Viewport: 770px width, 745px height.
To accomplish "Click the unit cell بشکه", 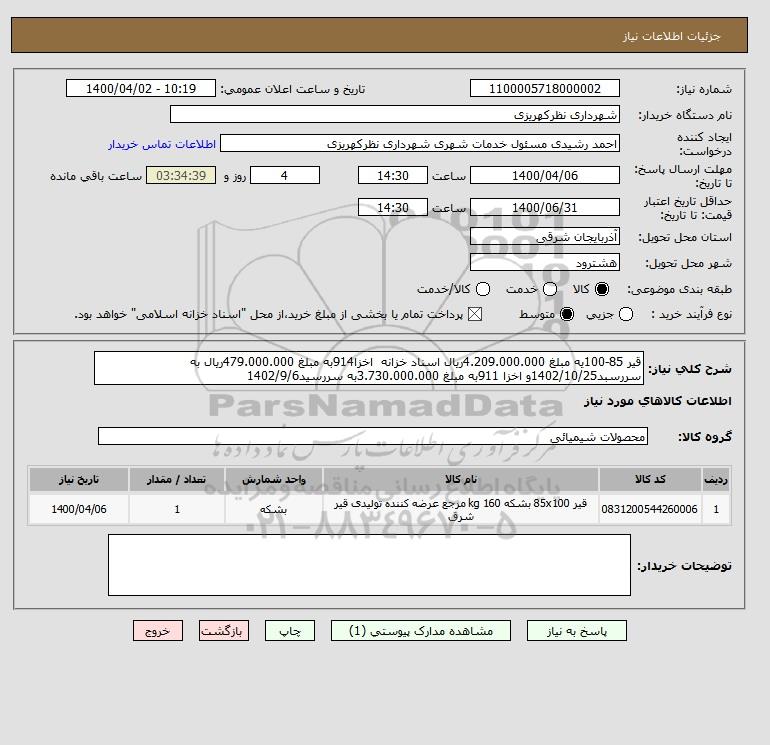I will click(x=274, y=509).
